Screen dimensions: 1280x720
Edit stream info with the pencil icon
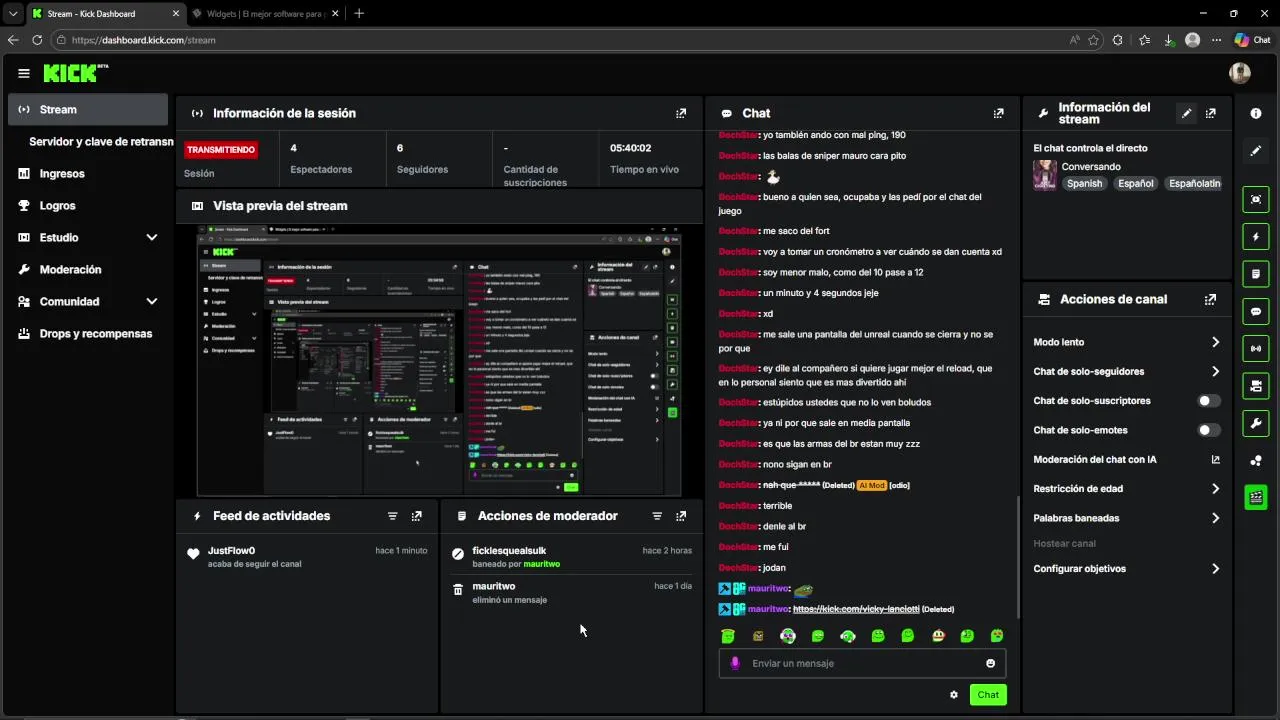coord(1187,113)
